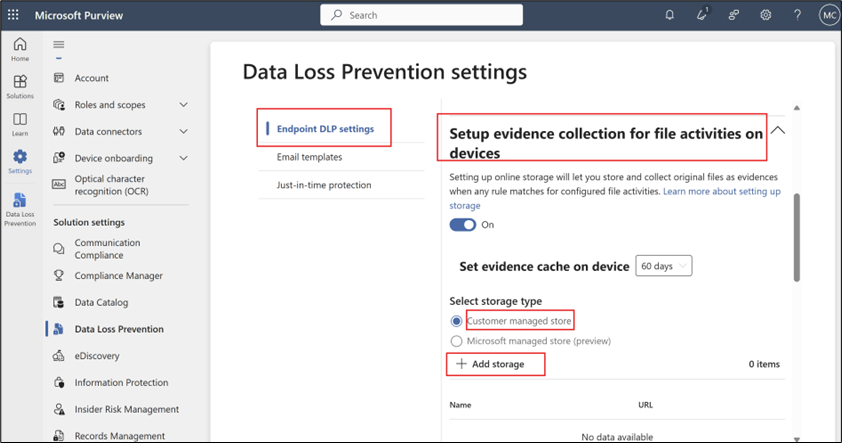This screenshot has width=842, height=443.
Task: Click the Data connectors icon
Action: [x=59, y=131]
